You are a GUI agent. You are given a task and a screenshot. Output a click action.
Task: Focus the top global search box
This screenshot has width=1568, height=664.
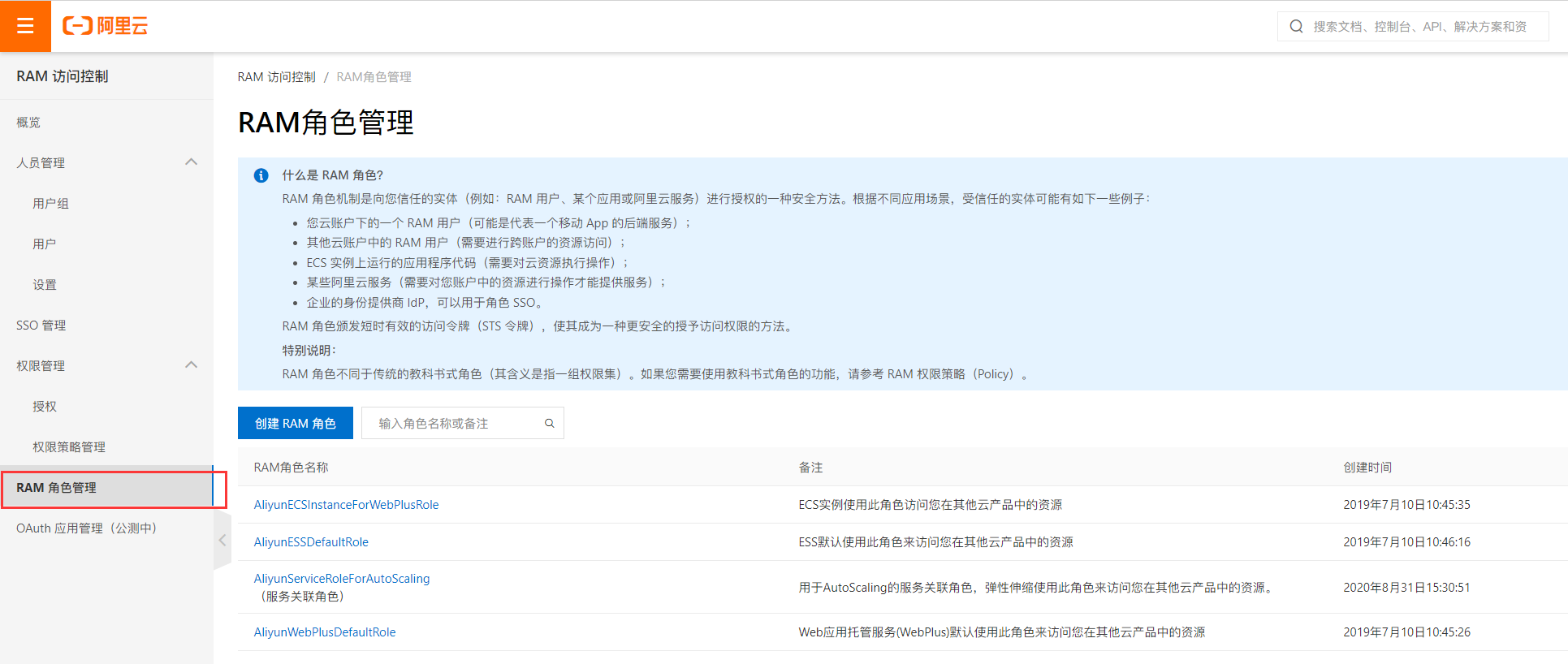[1413, 26]
